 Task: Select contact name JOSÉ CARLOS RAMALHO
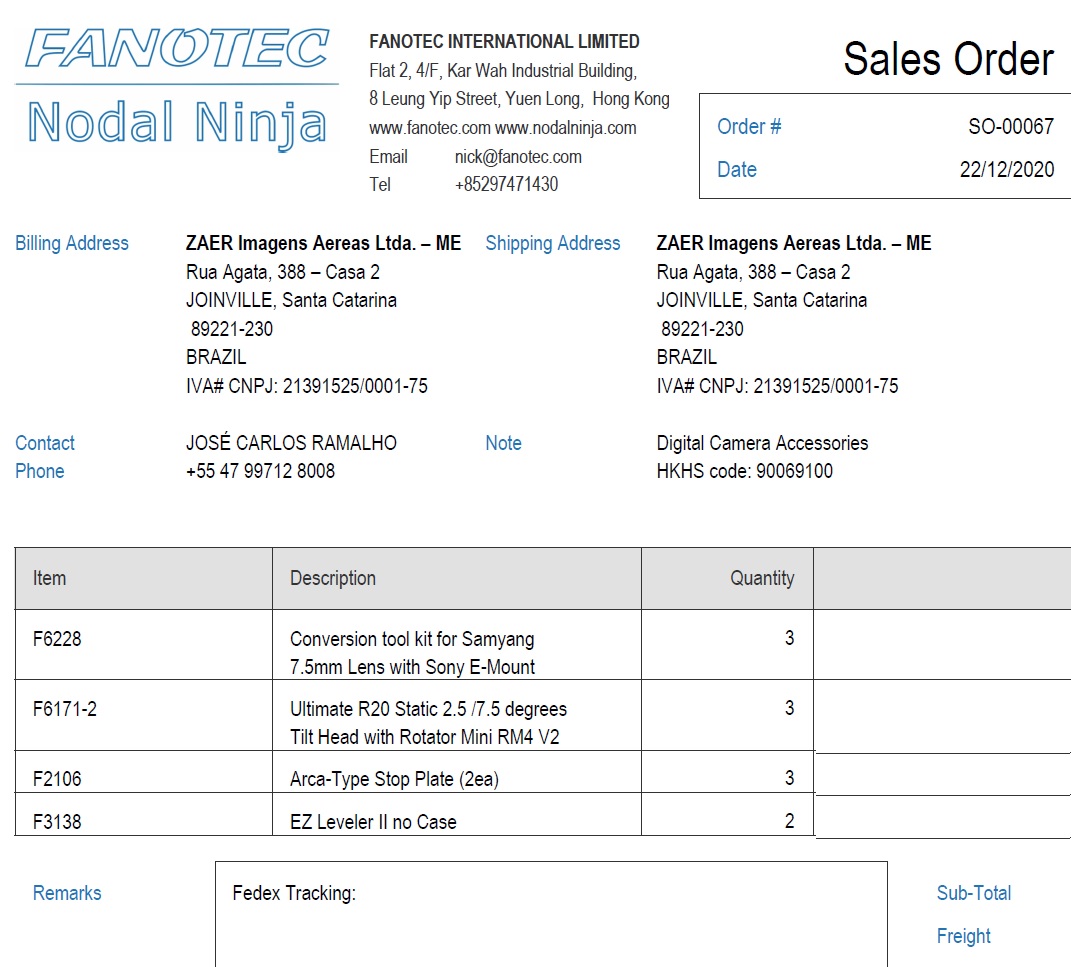point(291,443)
